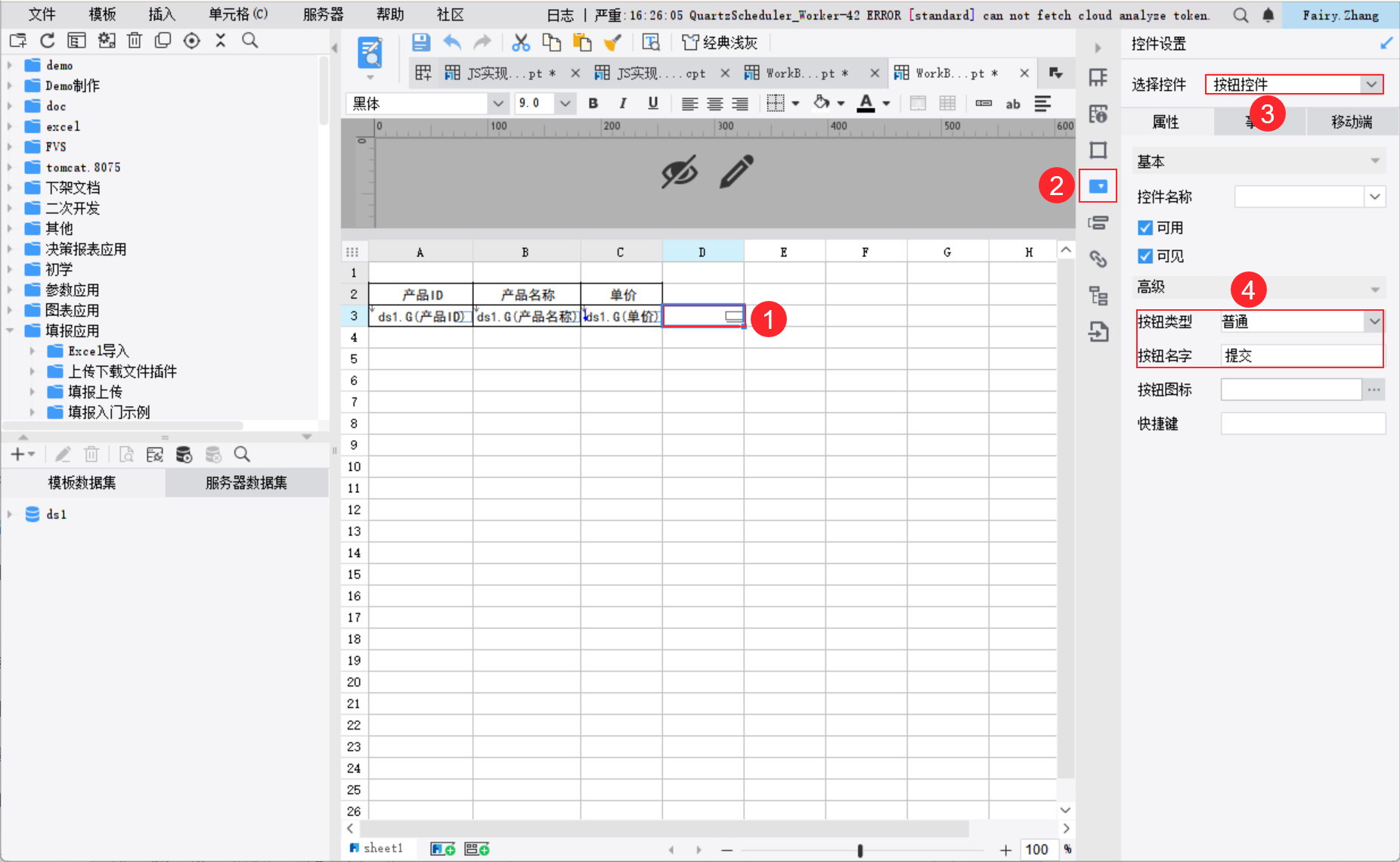
Task: Open the 插入 menu
Action: click(162, 14)
